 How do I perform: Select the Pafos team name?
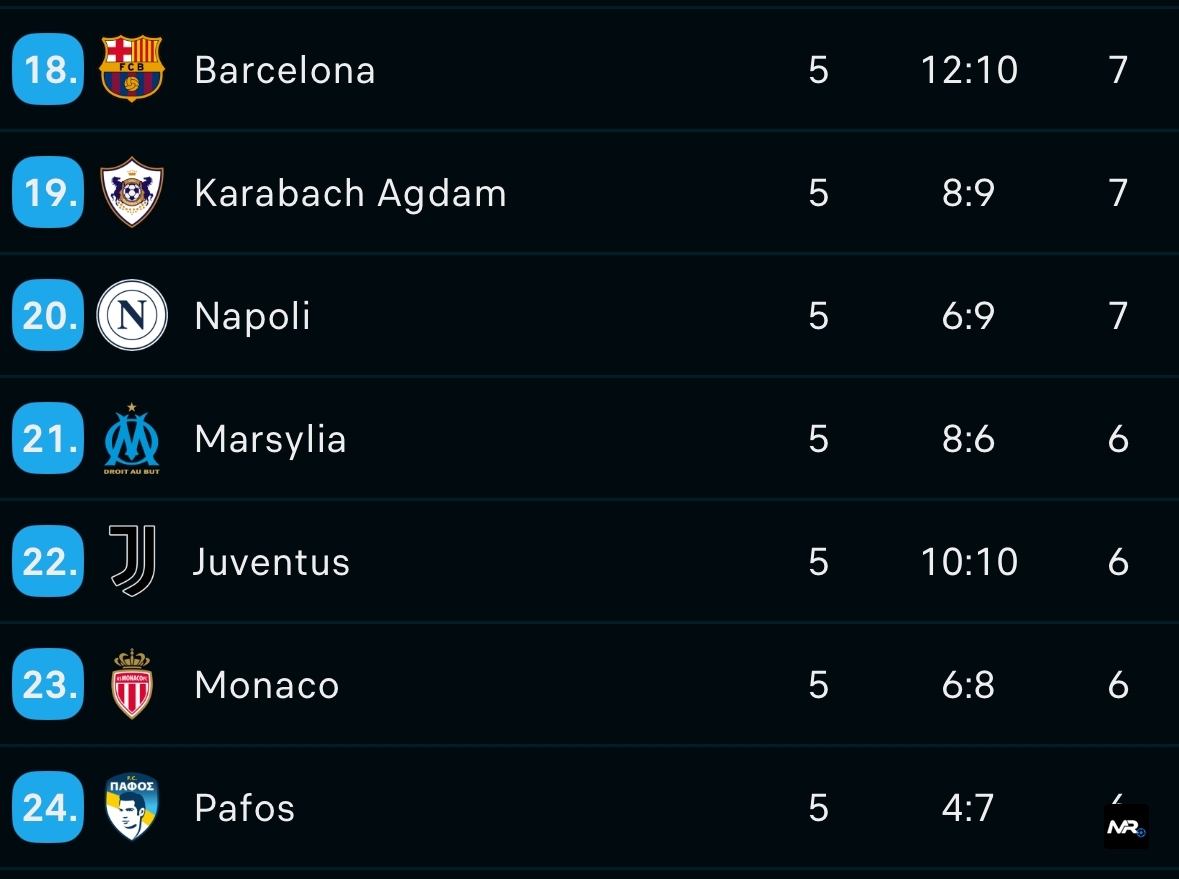point(245,808)
